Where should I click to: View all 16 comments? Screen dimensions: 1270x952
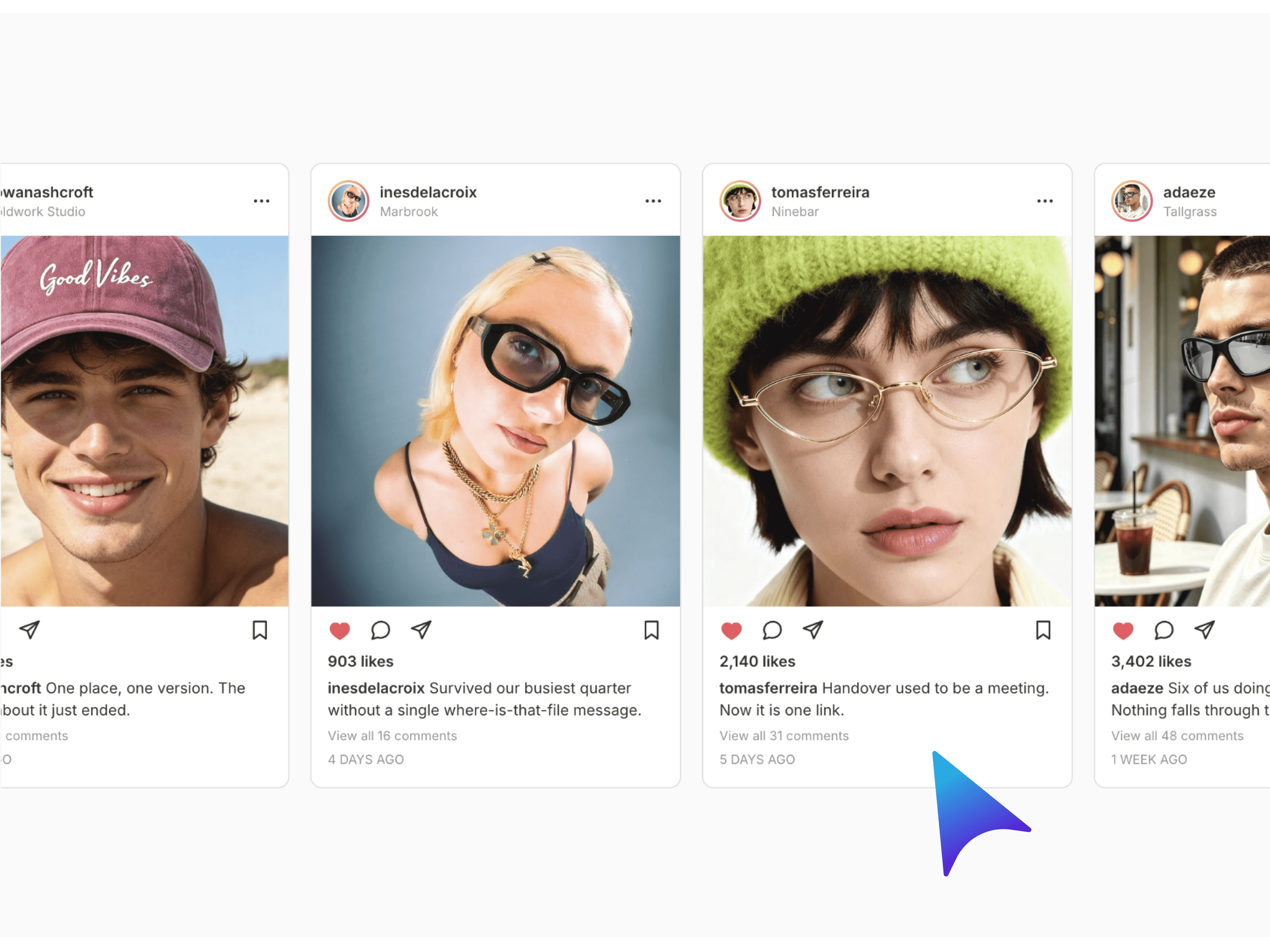pyautogui.click(x=392, y=736)
